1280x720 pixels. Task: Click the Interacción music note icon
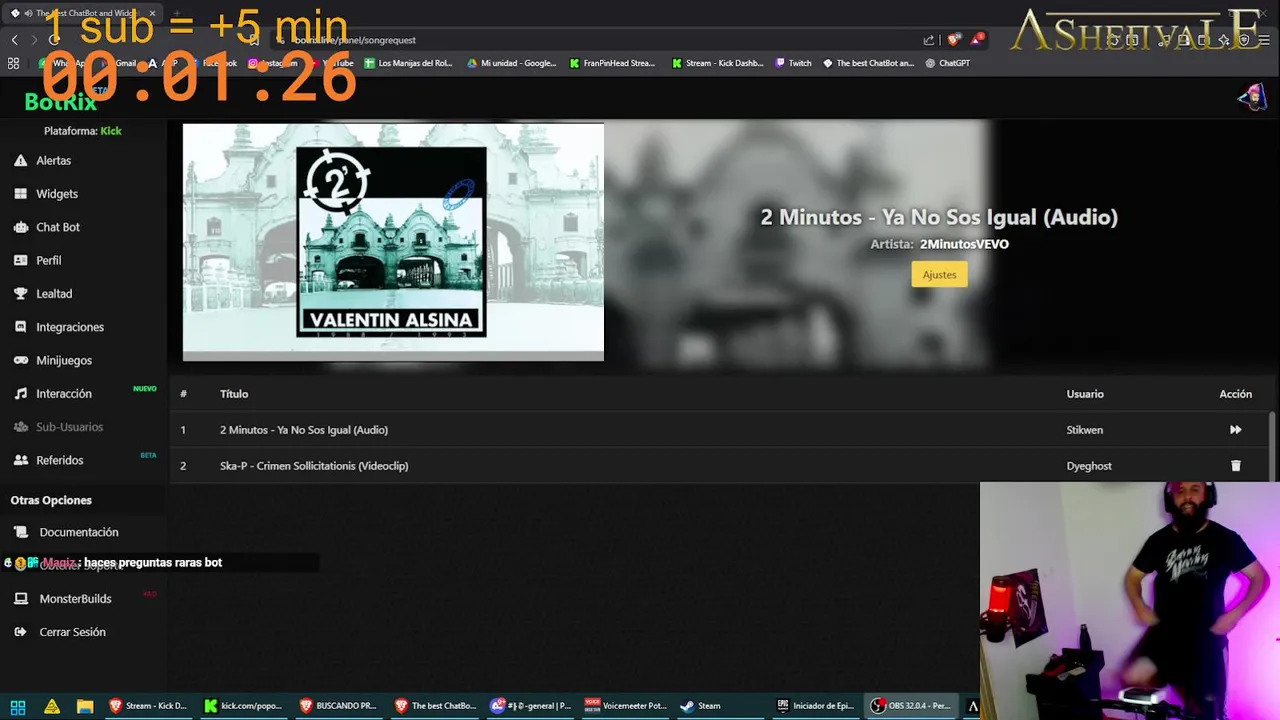[x=20, y=394]
